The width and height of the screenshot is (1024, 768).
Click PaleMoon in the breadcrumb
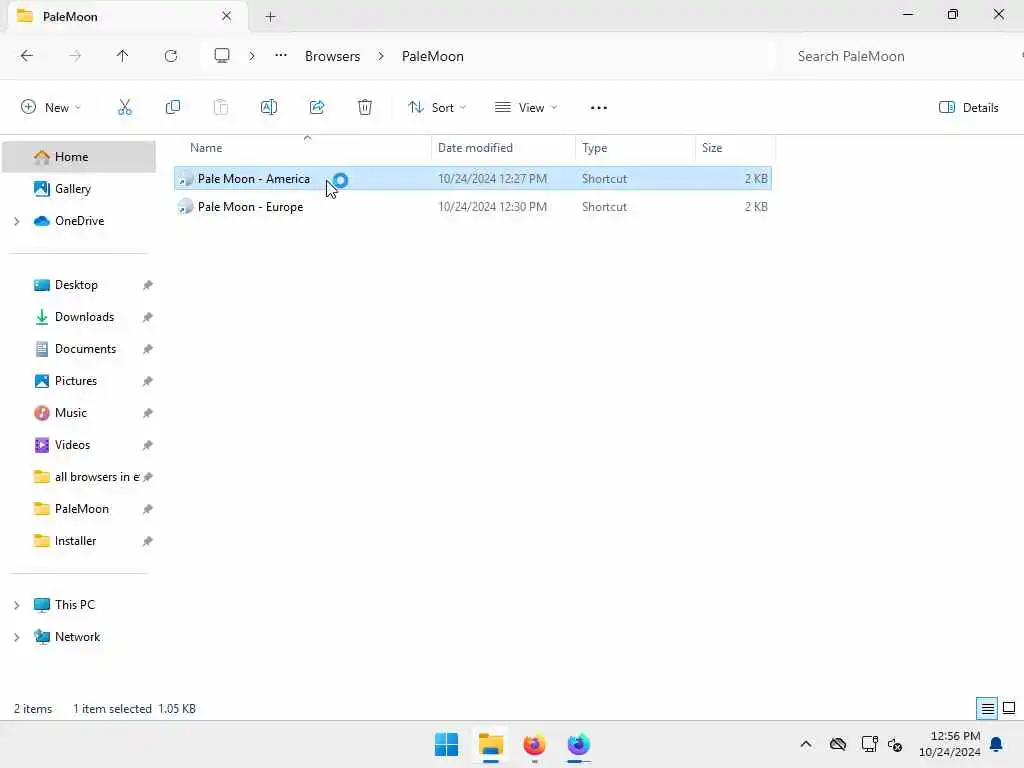433,56
